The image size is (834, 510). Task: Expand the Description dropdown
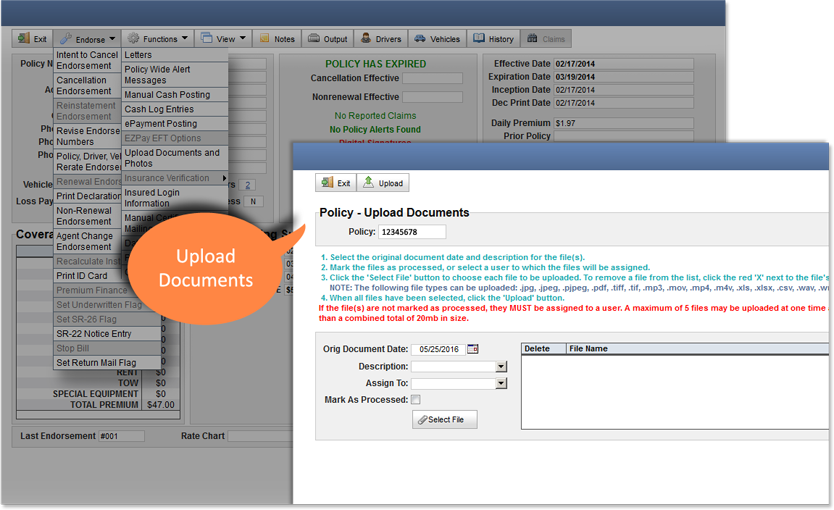tap(501, 366)
